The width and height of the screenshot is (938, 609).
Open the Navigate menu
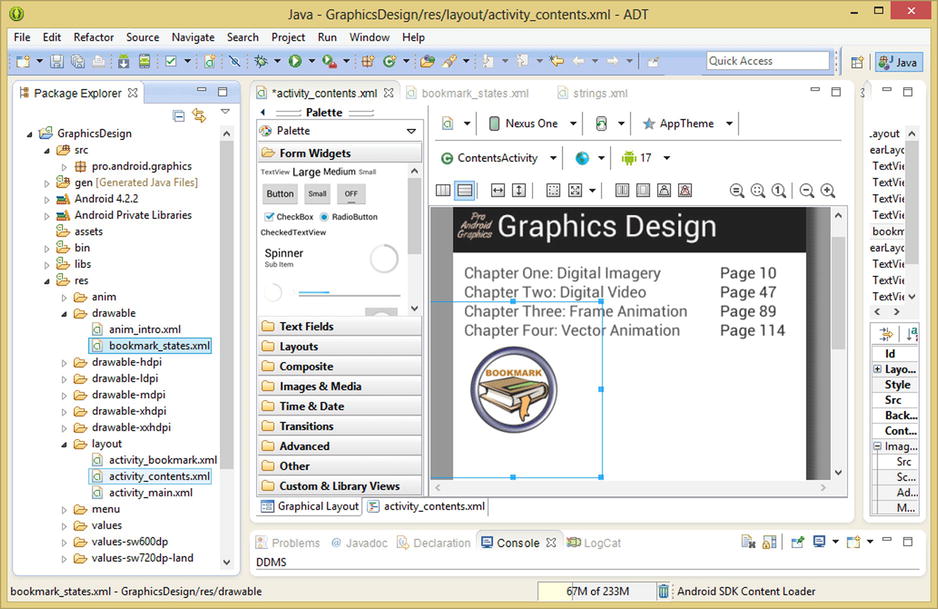point(193,37)
